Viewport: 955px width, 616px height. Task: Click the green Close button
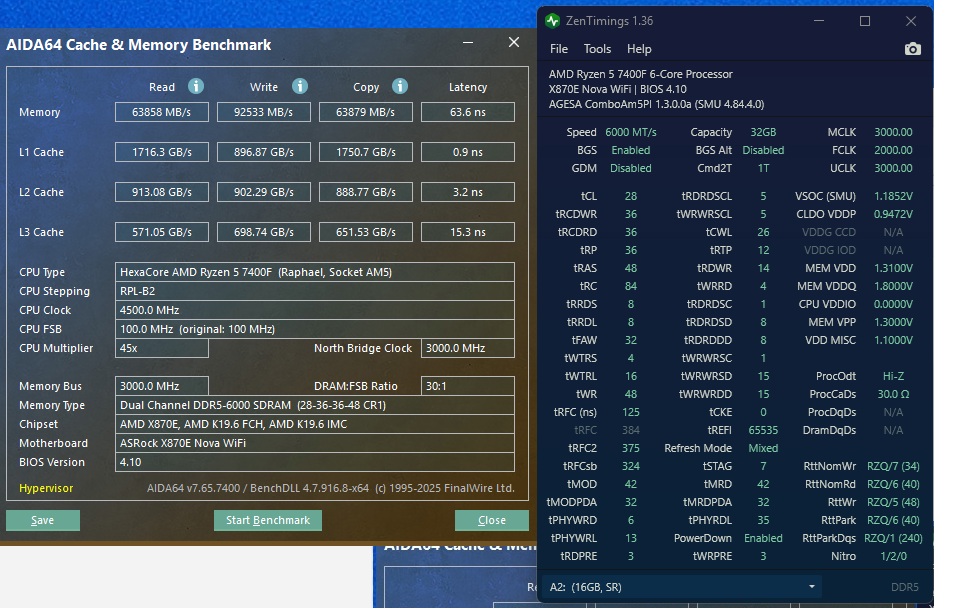click(492, 520)
